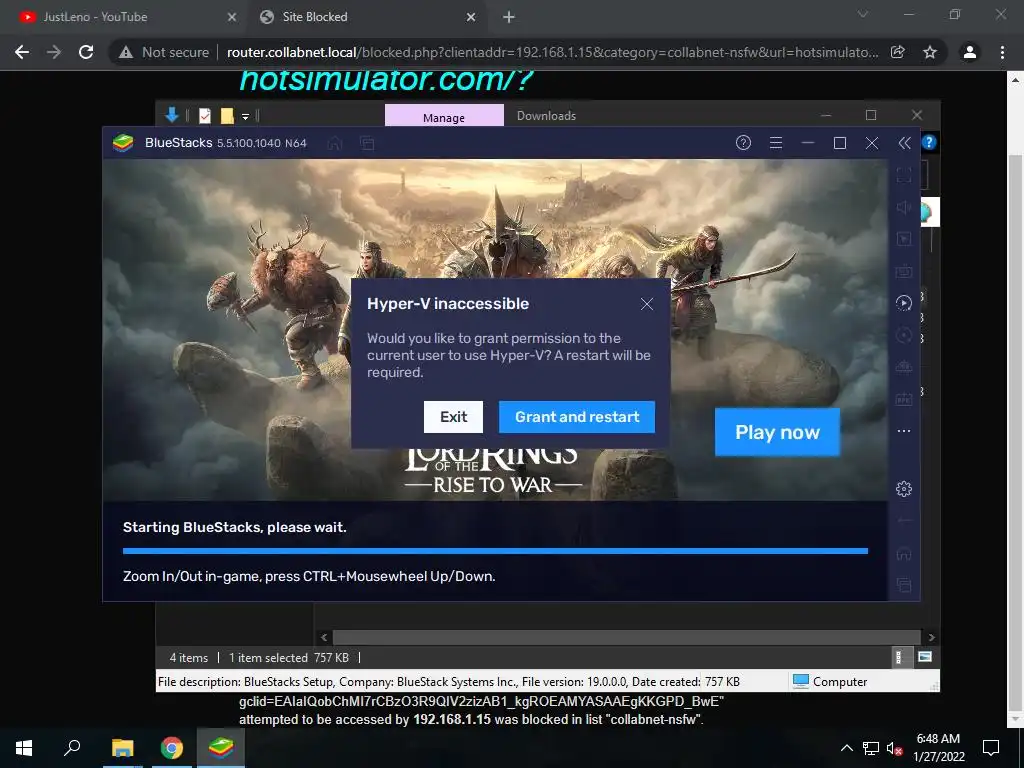Click the BlueStacks home icon in title bar
The image size is (1024, 768).
[334, 143]
